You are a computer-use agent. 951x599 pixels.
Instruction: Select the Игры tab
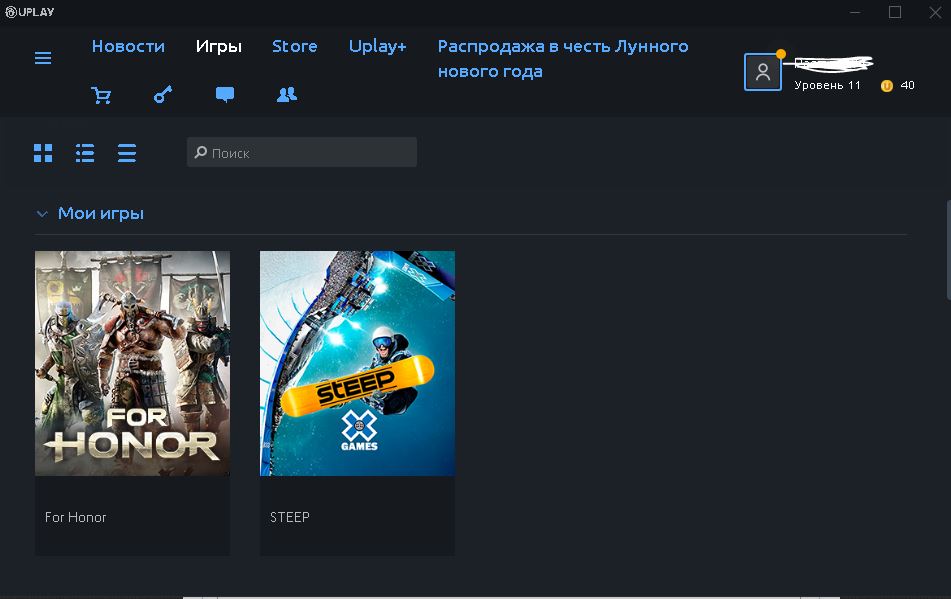coord(218,46)
